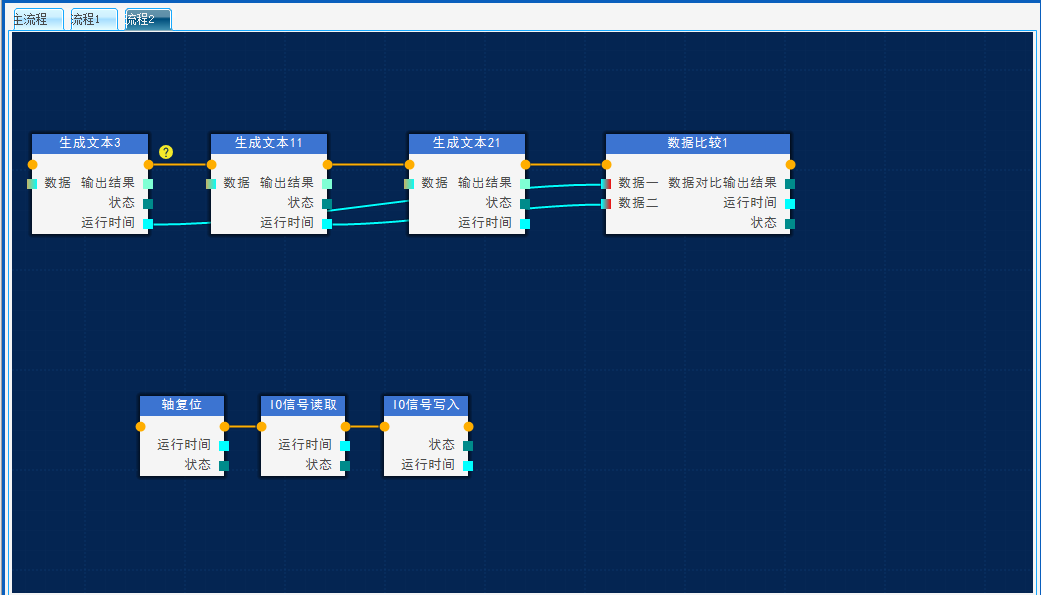This screenshot has height=595, width=1041.
Task: Select the 数据比较1 node header
Action: coord(698,143)
